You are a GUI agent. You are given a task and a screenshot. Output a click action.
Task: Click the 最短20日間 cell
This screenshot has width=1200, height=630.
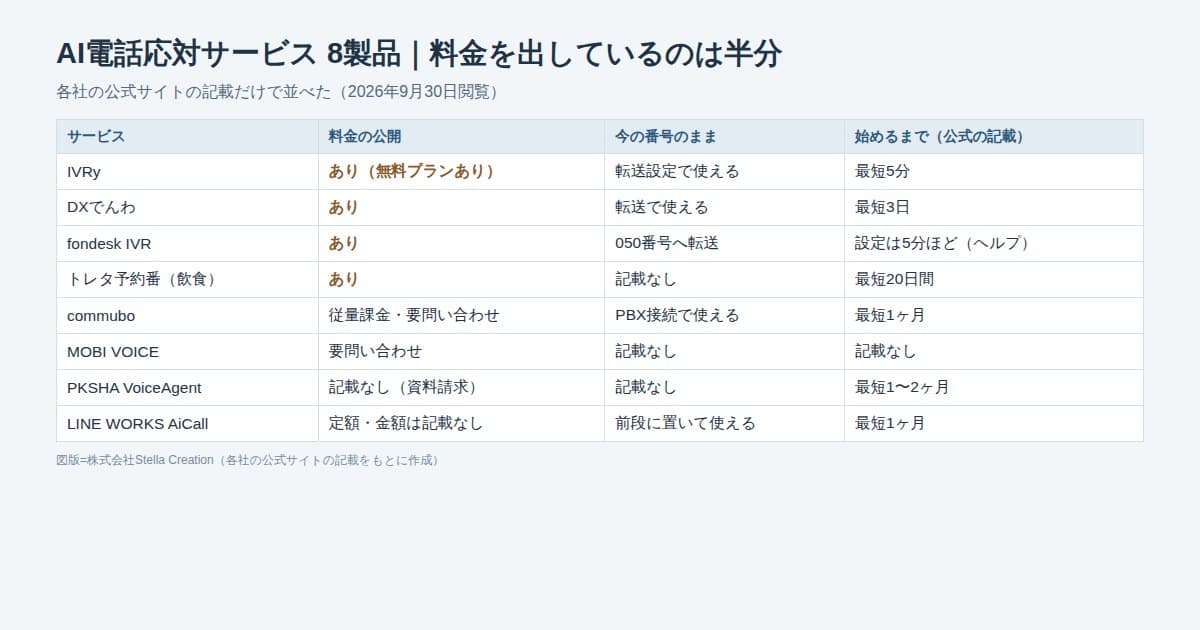993,279
